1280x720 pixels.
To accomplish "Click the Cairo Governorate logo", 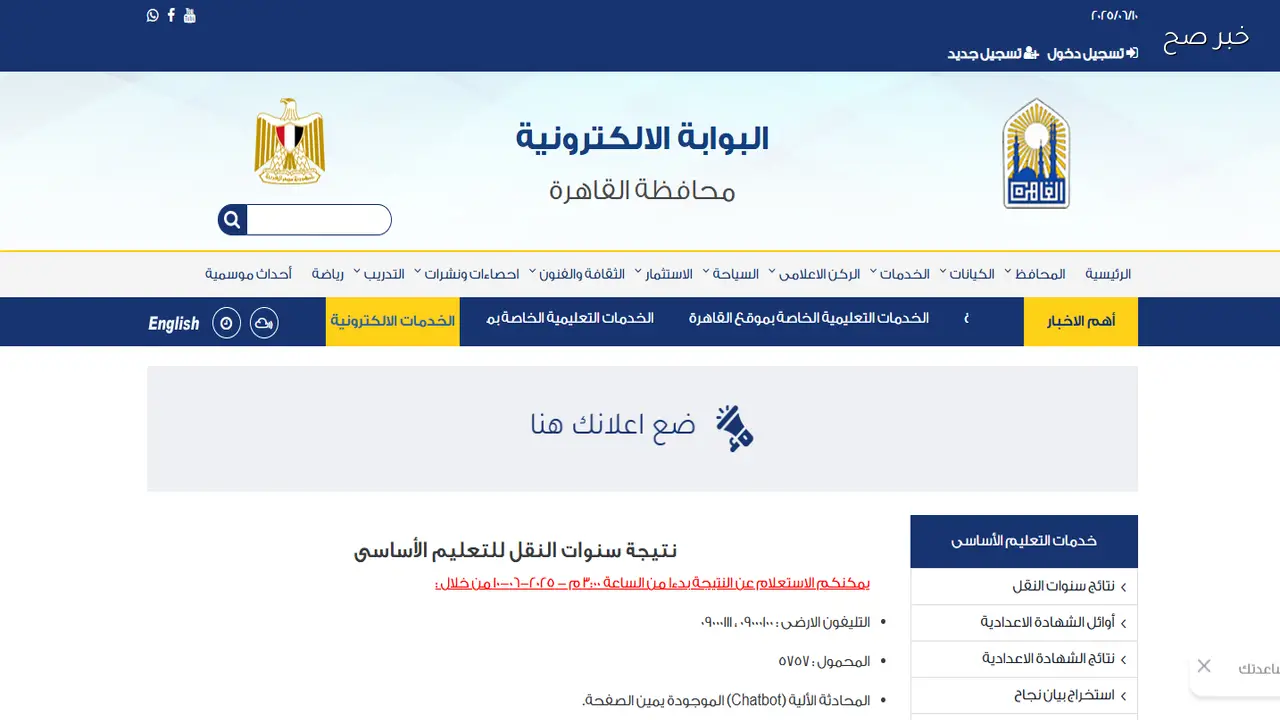I will [1036, 153].
